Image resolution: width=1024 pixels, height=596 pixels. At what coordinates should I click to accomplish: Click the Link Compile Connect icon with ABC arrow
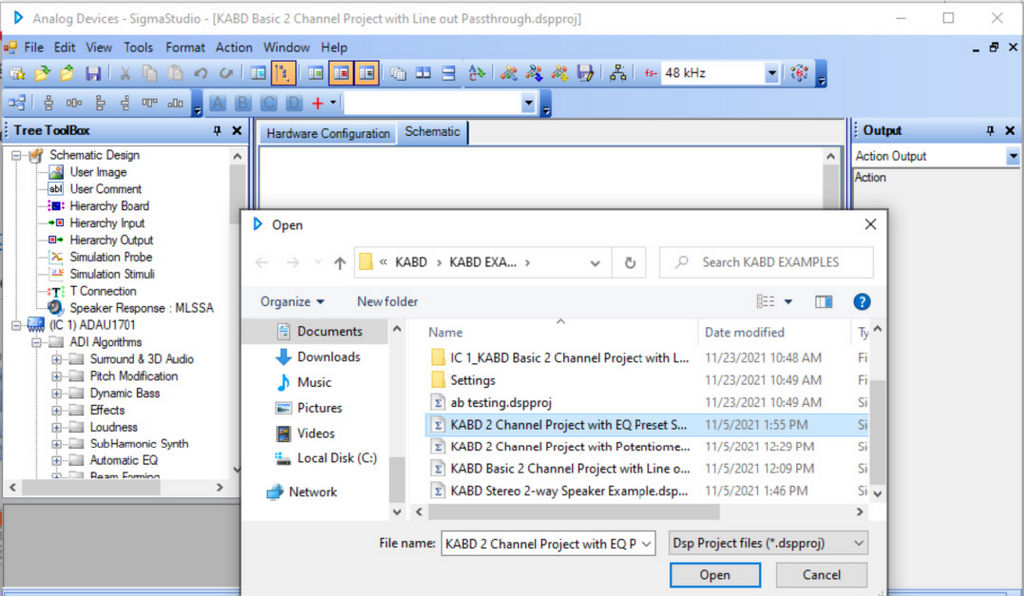477,73
